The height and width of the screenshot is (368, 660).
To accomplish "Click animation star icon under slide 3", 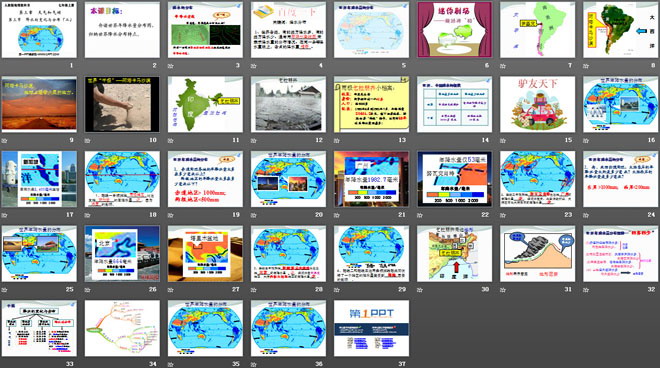I will (170, 66).
